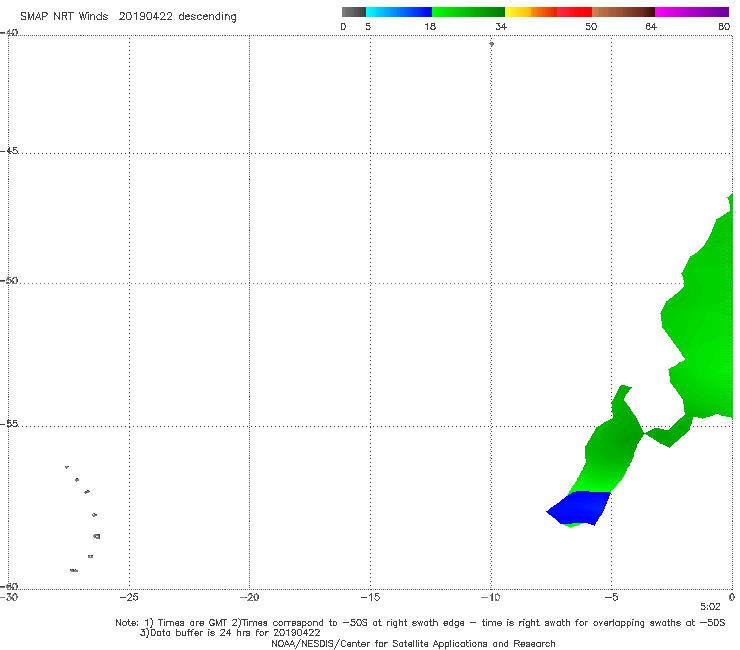Click the "3)Data buffer is 24 hrs" note line
Viewport: 740px width, 650px height.
click(230, 633)
